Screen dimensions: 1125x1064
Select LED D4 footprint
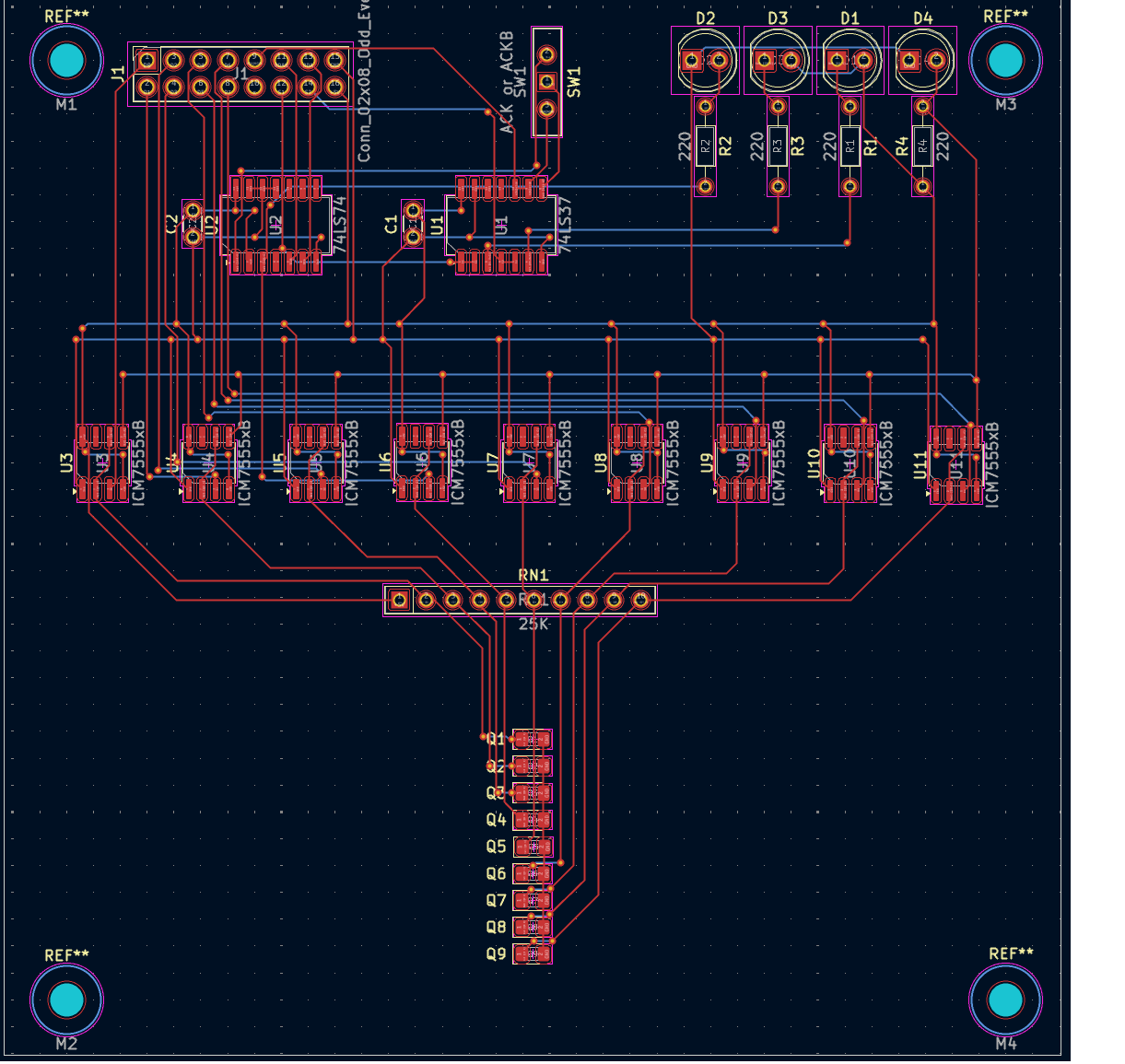[922, 61]
